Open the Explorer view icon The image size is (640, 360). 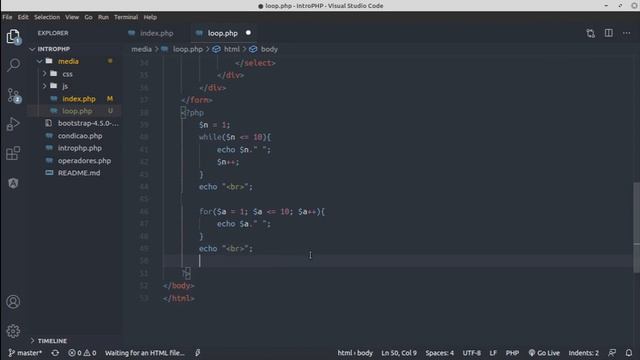click(13, 37)
